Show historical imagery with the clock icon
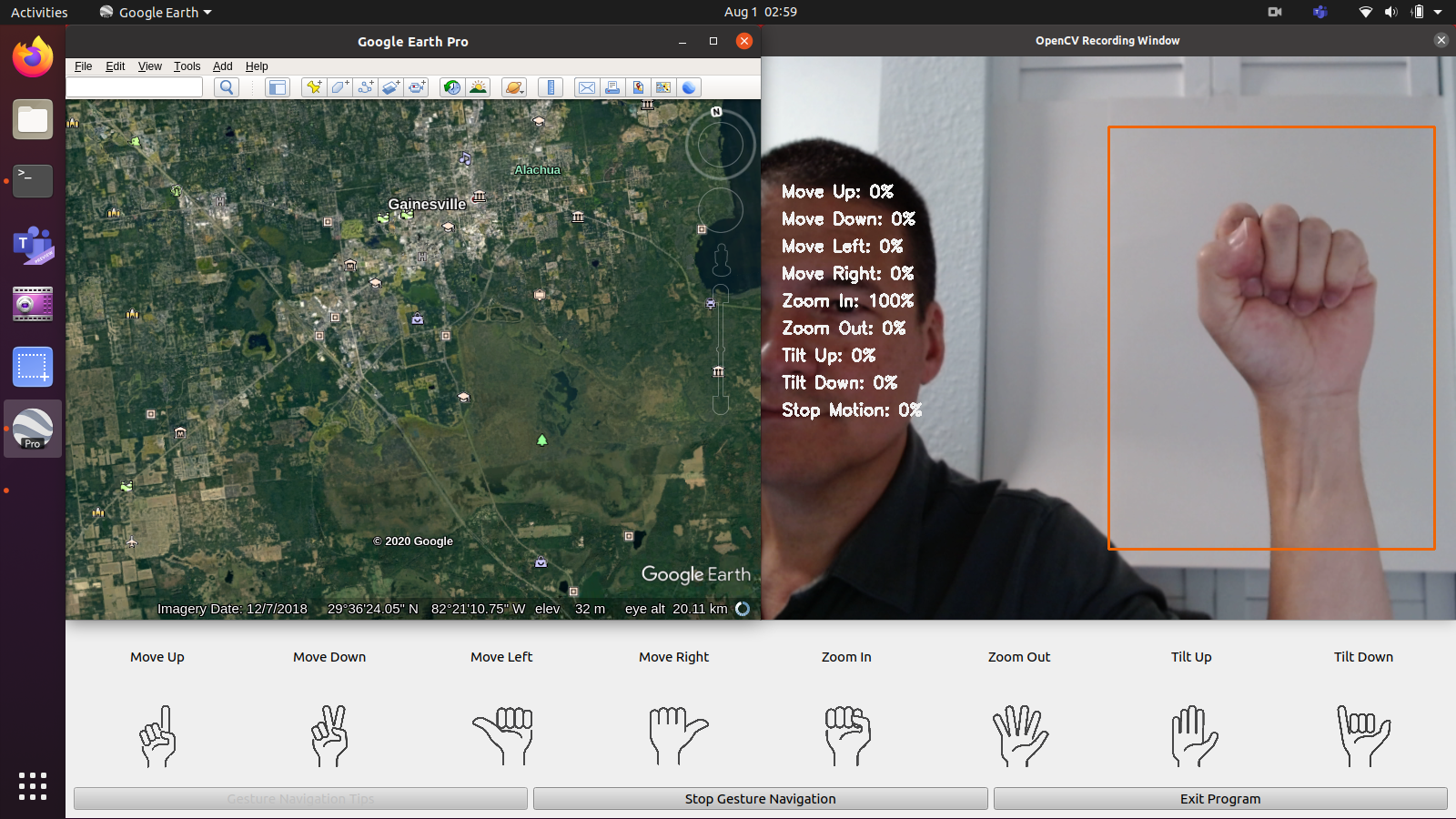The image size is (1456, 819). click(451, 87)
